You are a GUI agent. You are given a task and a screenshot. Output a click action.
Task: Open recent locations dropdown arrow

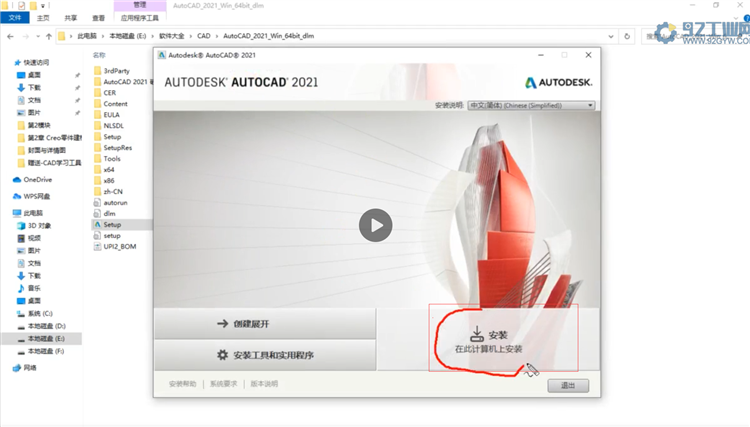pos(38,36)
